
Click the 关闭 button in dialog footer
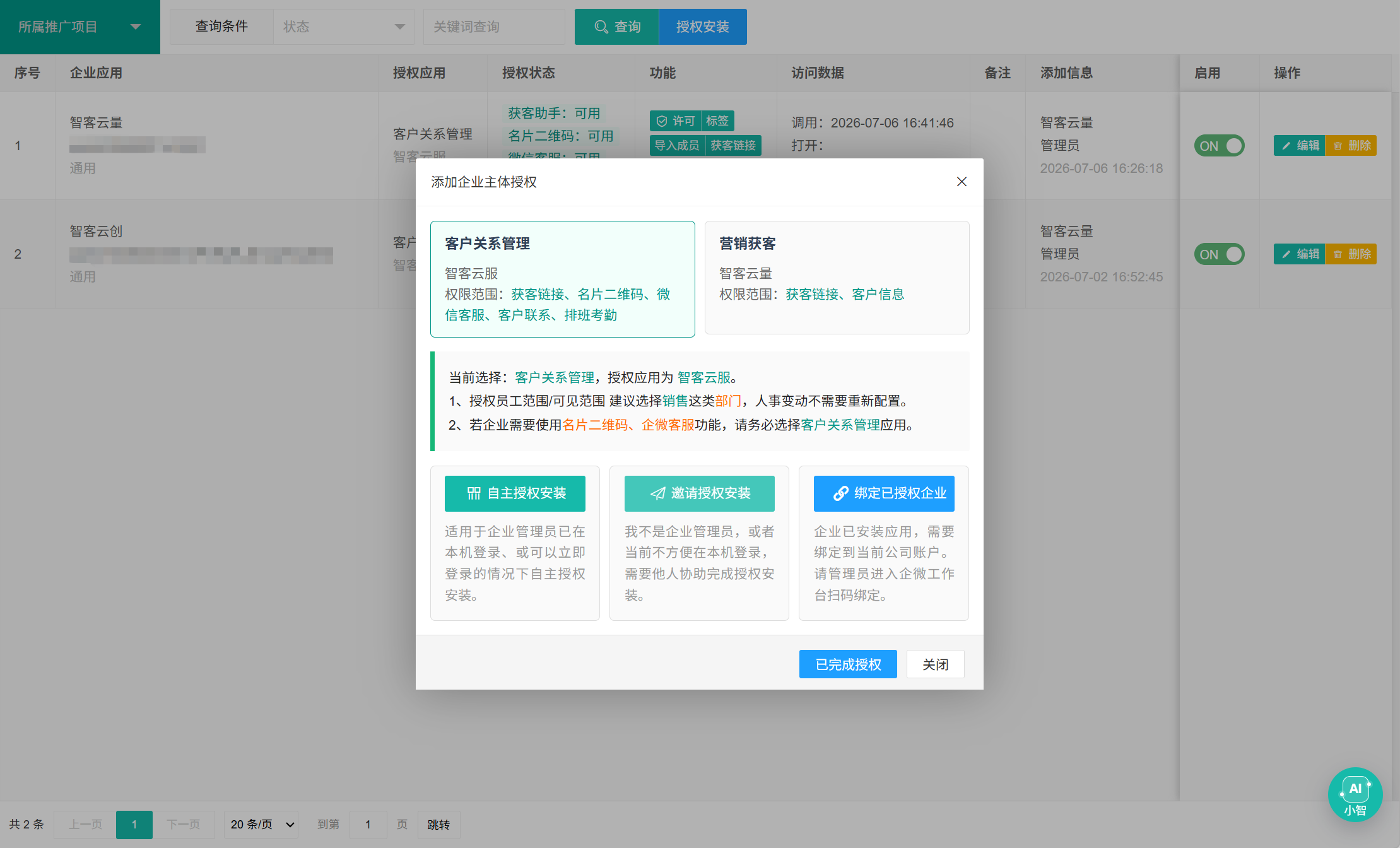(x=935, y=664)
